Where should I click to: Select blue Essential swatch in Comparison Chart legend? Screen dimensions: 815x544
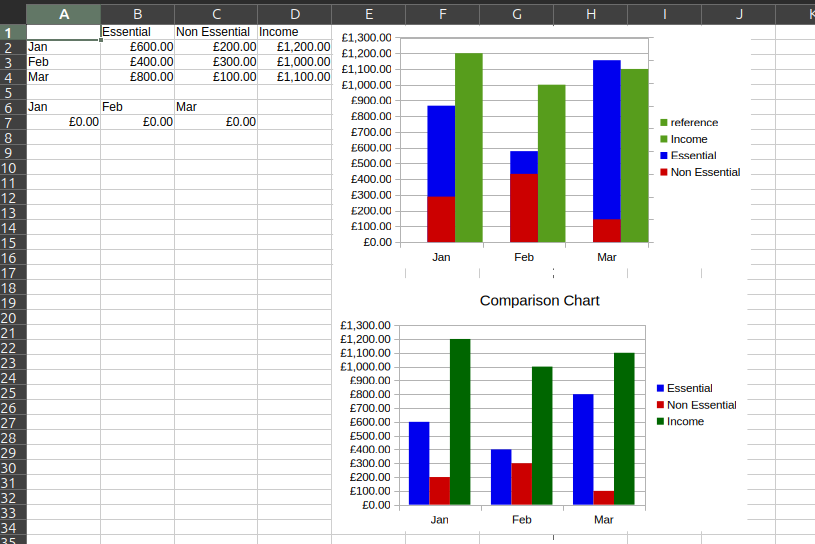coord(660,388)
